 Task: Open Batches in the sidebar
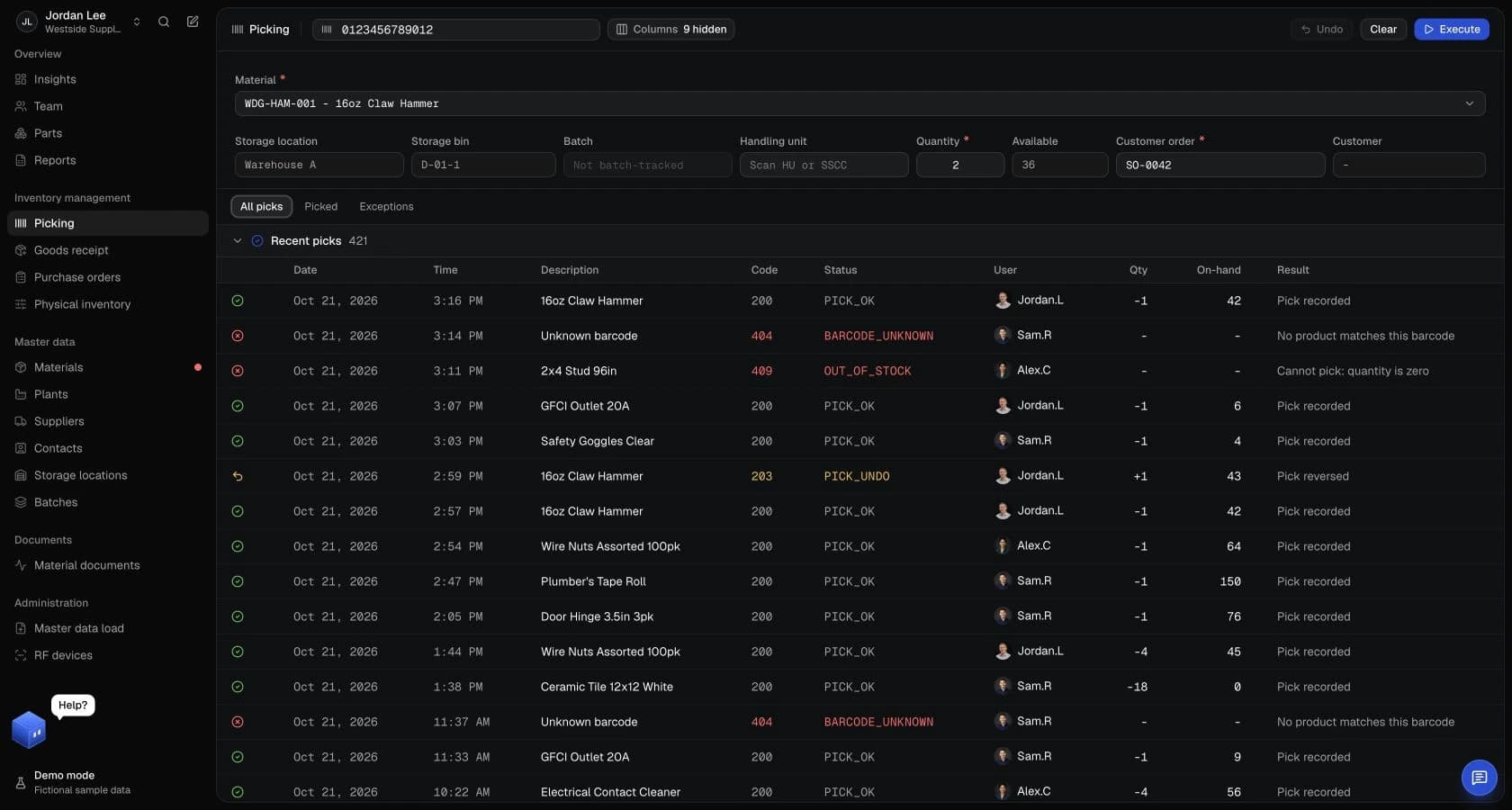(108, 502)
